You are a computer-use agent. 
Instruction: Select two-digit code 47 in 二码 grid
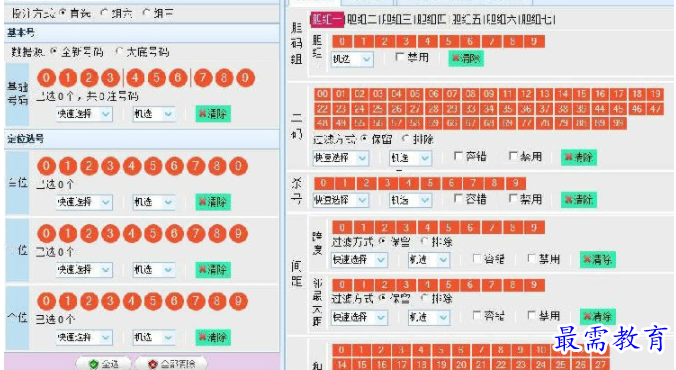[655, 109]
